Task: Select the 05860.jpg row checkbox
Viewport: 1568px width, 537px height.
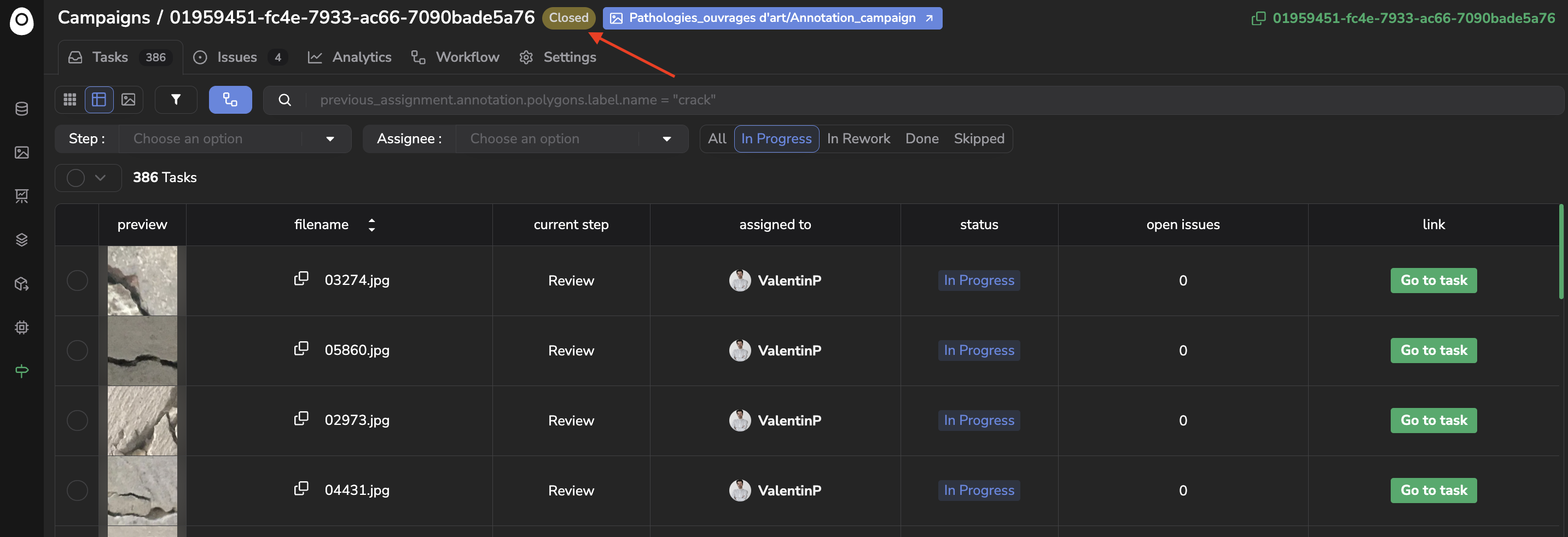Action: coord(77,351)
